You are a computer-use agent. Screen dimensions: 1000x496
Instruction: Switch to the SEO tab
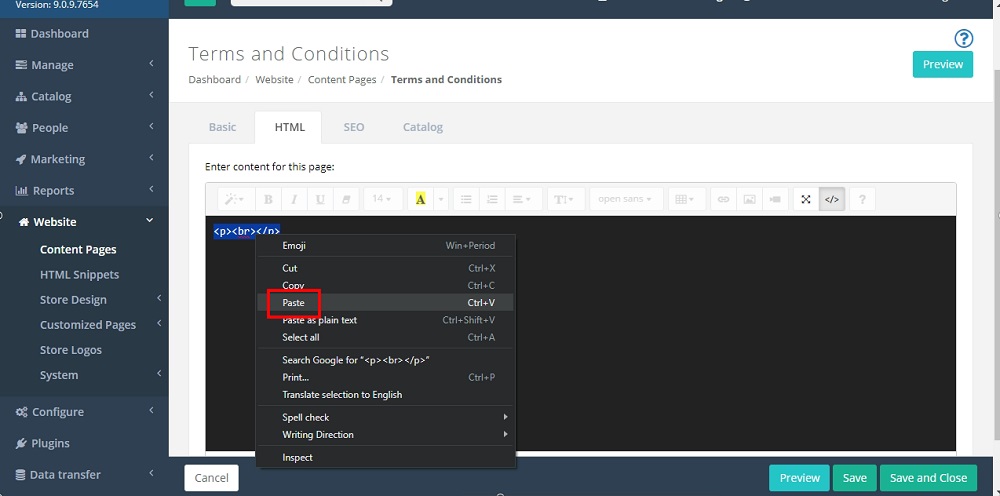coord(354,127)
